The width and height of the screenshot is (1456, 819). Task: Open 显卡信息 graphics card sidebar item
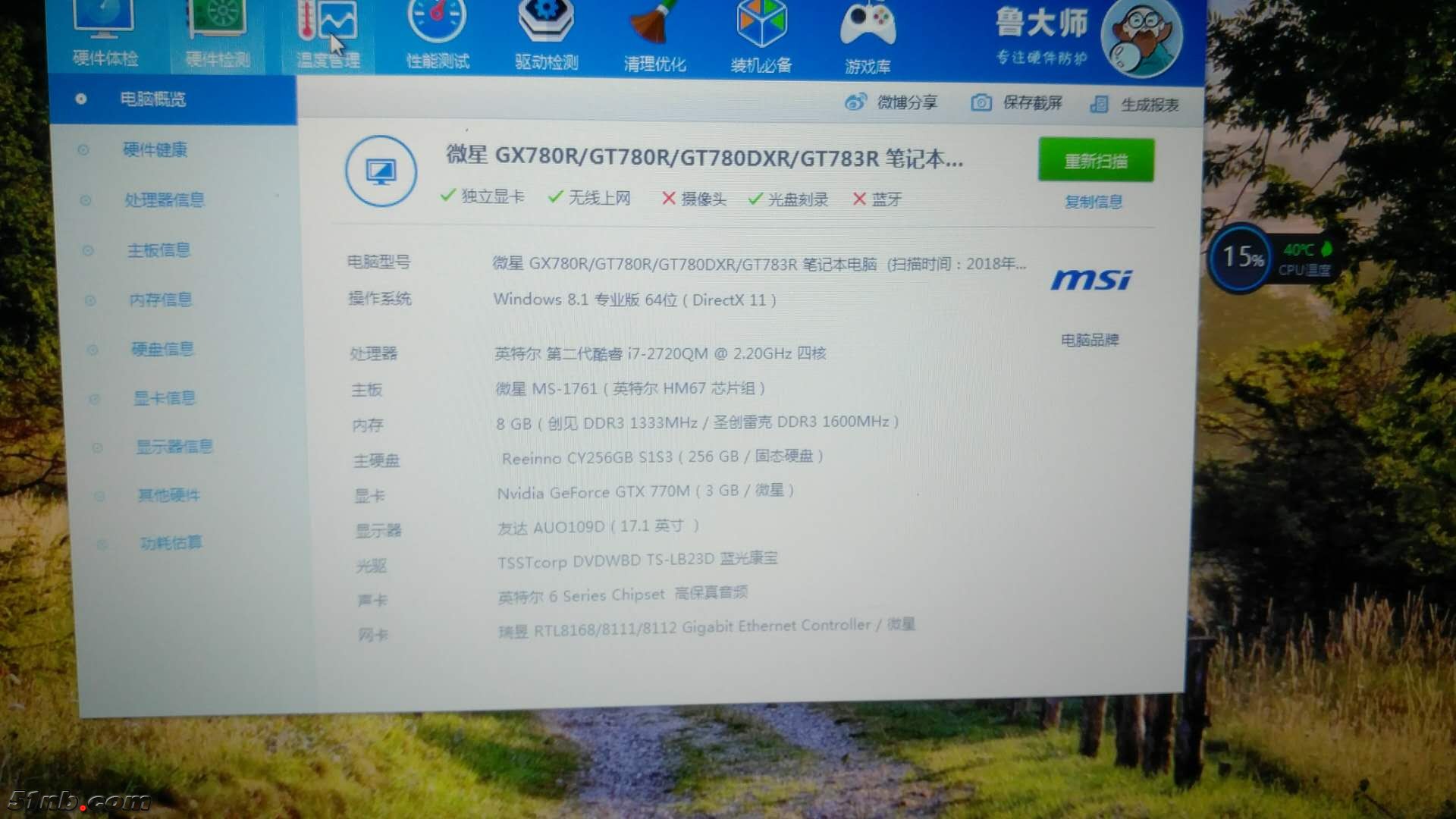165,398
